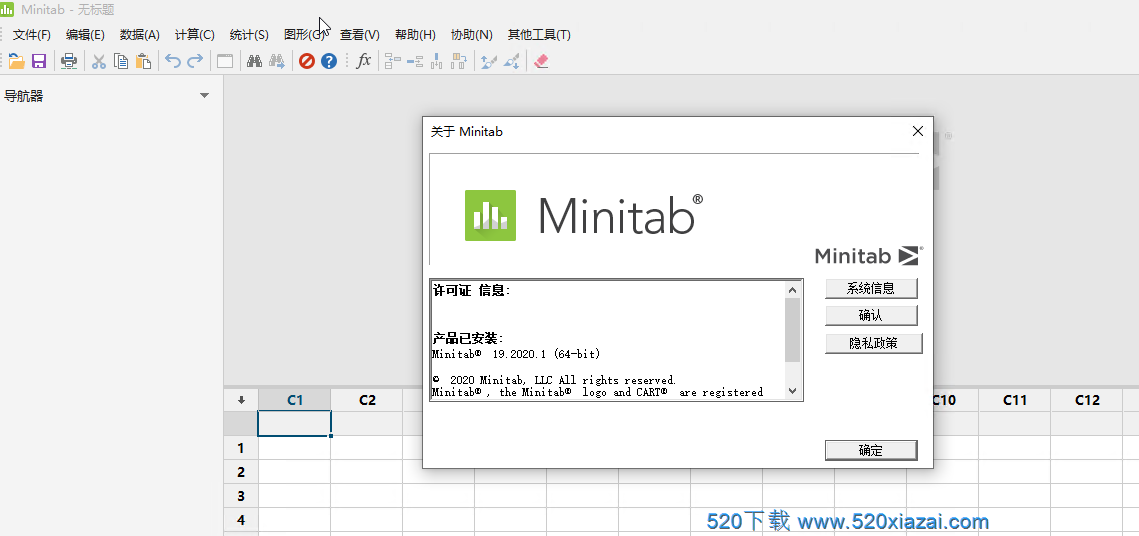
Task: Click the insert column toolbar icon
Action: click(x=437, y=61)
